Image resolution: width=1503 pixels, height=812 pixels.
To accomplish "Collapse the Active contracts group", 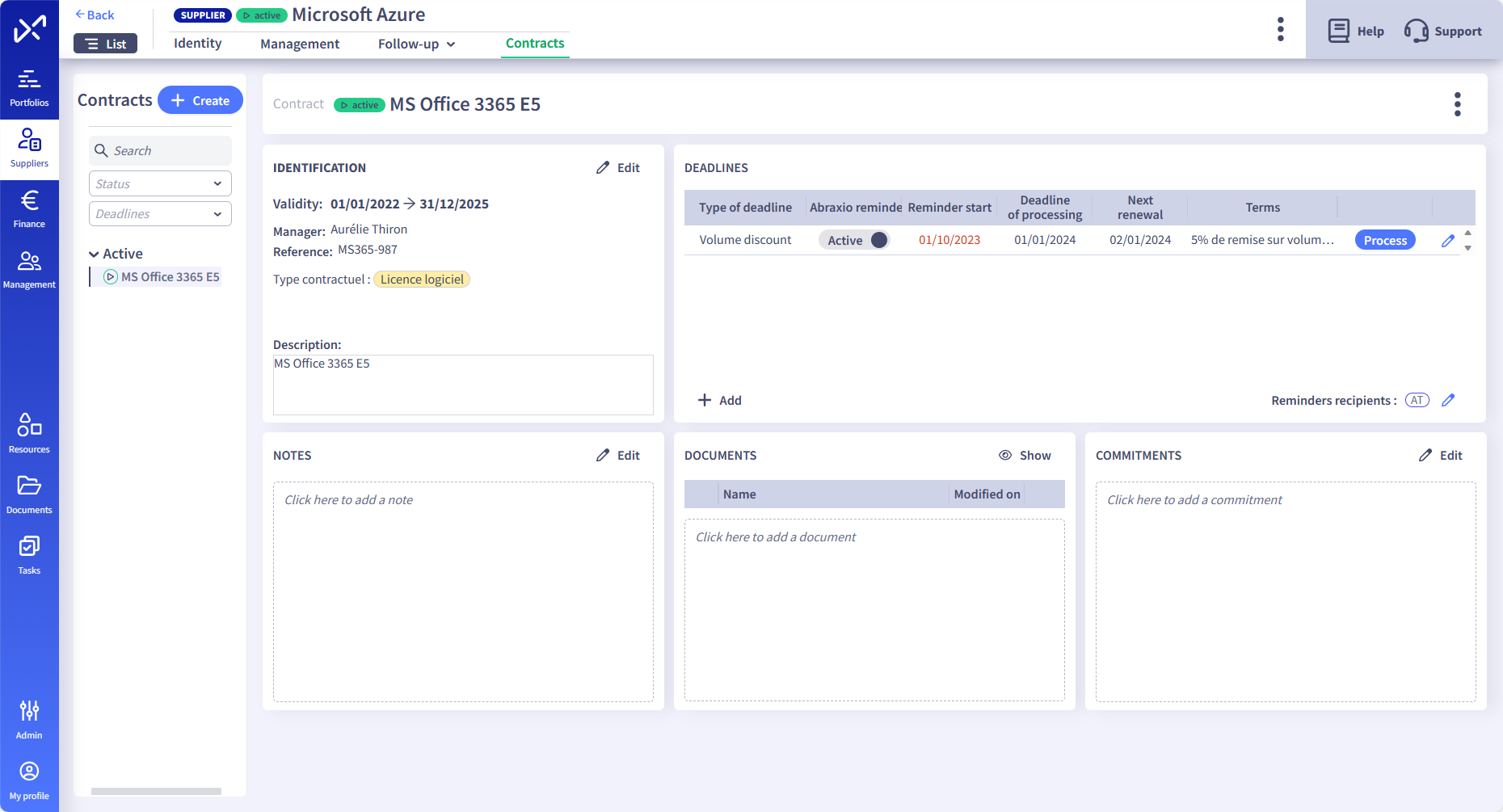I will [95, 254].
